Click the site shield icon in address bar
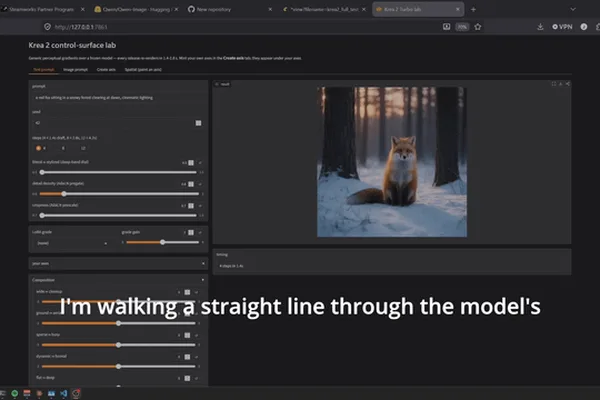The width and height of the screenshot is (600, 400). (x=47, y=27)
